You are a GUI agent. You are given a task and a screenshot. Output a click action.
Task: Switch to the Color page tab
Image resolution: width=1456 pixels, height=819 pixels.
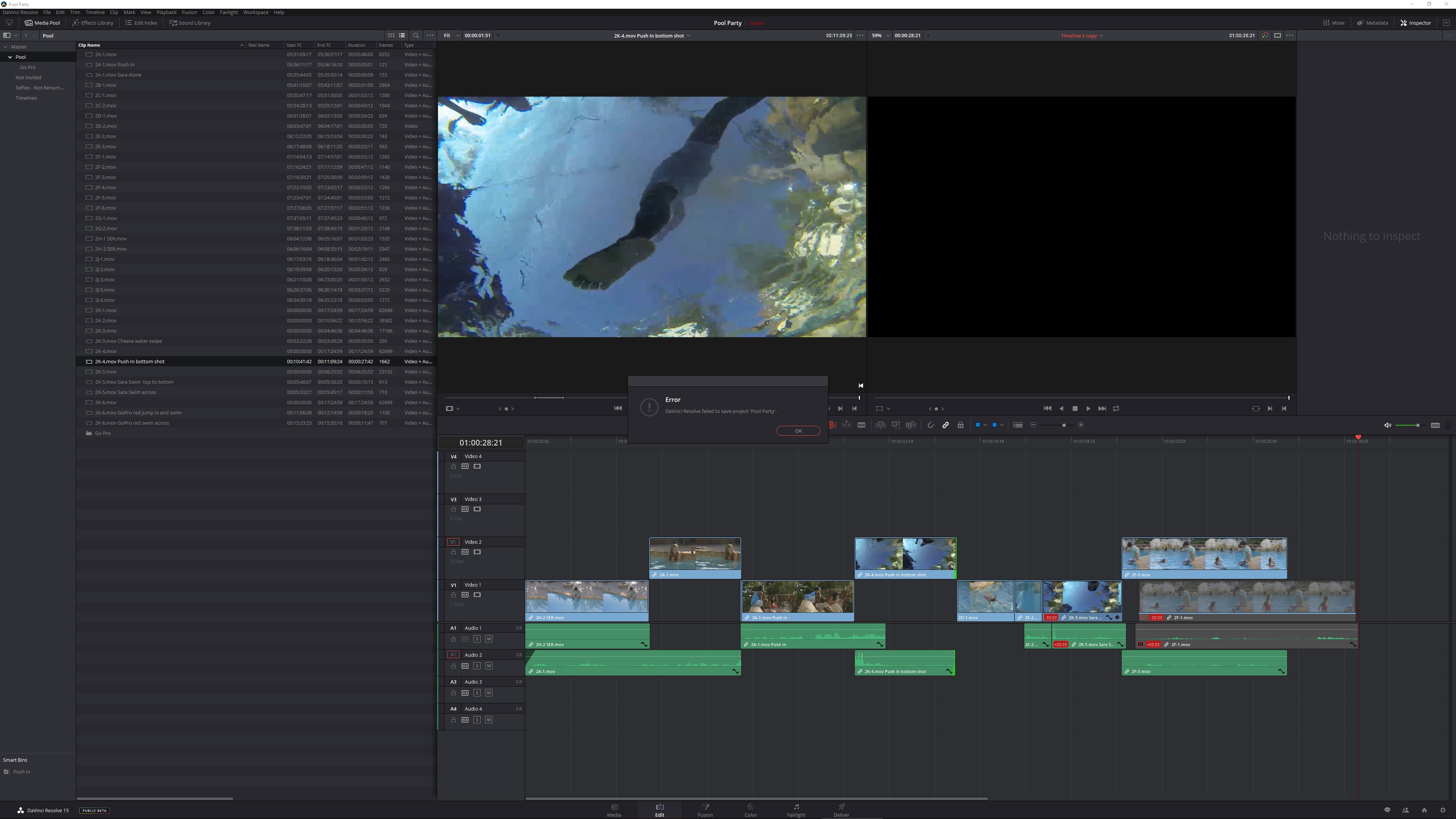click(751, 810)
